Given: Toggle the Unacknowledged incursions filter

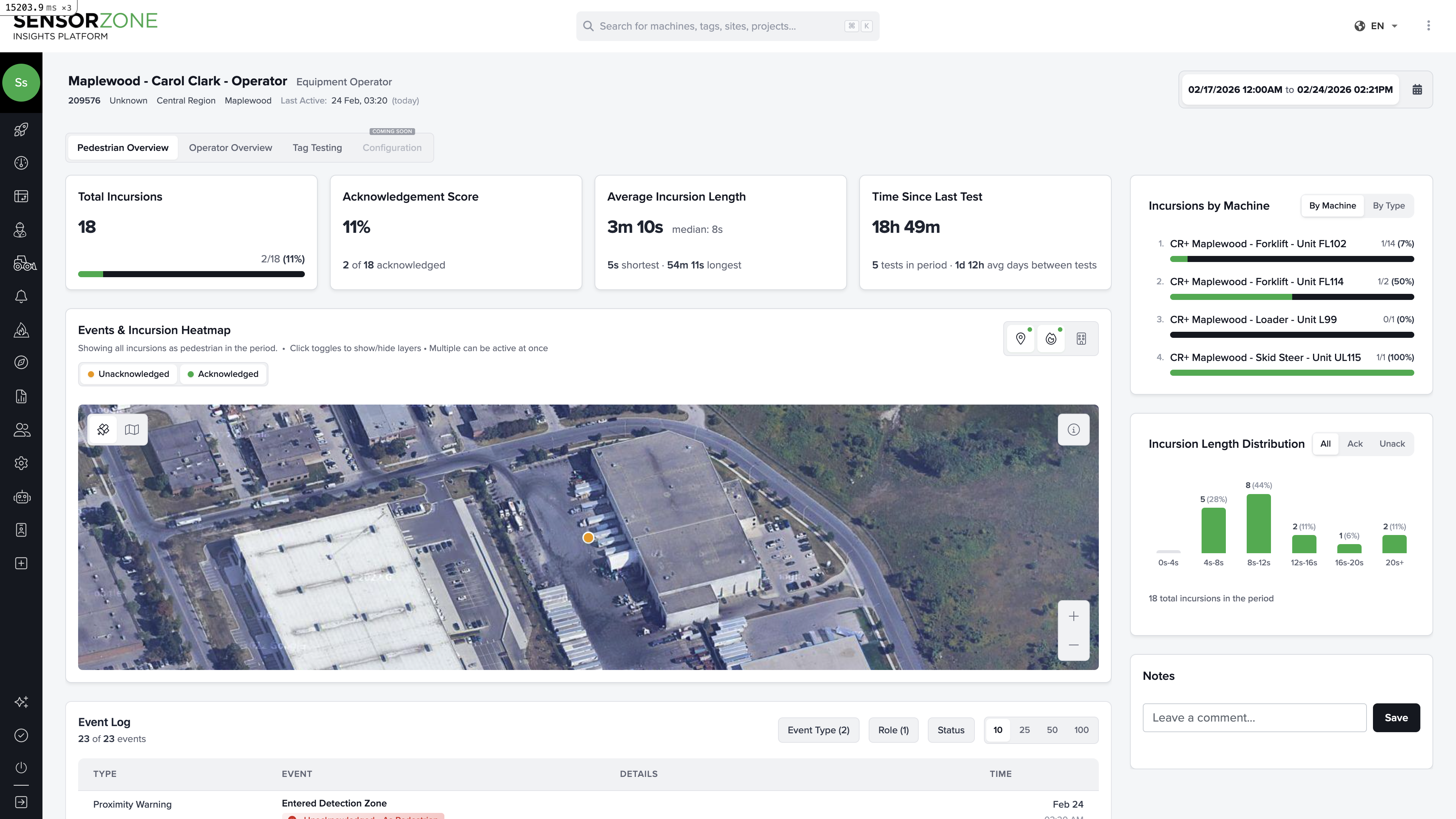Looking at the screenshot, I should (128, 373).
